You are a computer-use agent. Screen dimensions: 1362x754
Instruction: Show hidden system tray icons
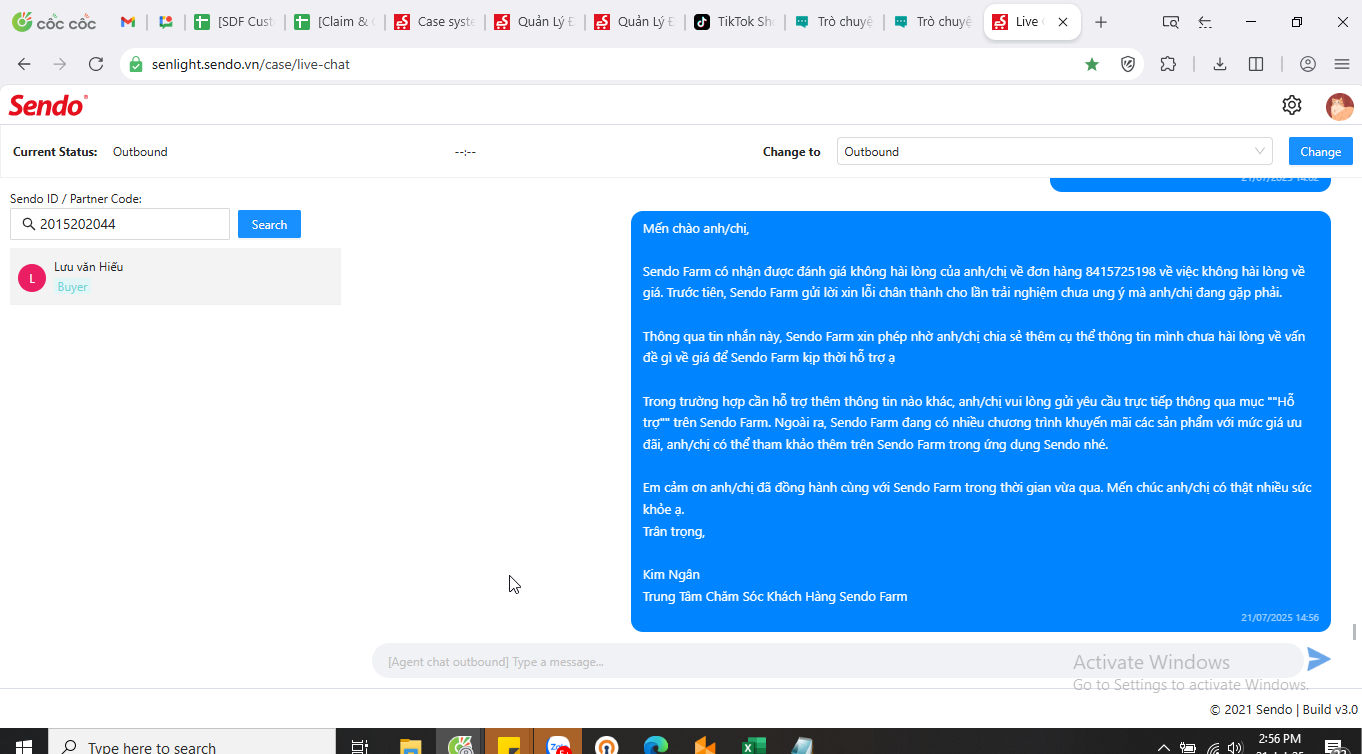pyautogui.click(x=1163, y=746)
